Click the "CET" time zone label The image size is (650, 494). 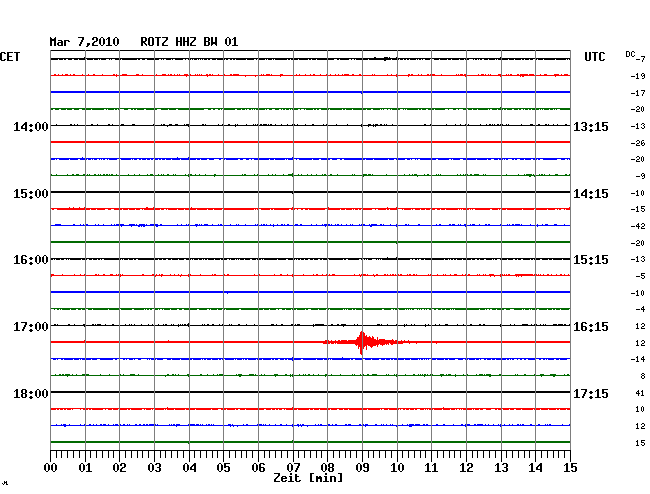pos(10,57)
